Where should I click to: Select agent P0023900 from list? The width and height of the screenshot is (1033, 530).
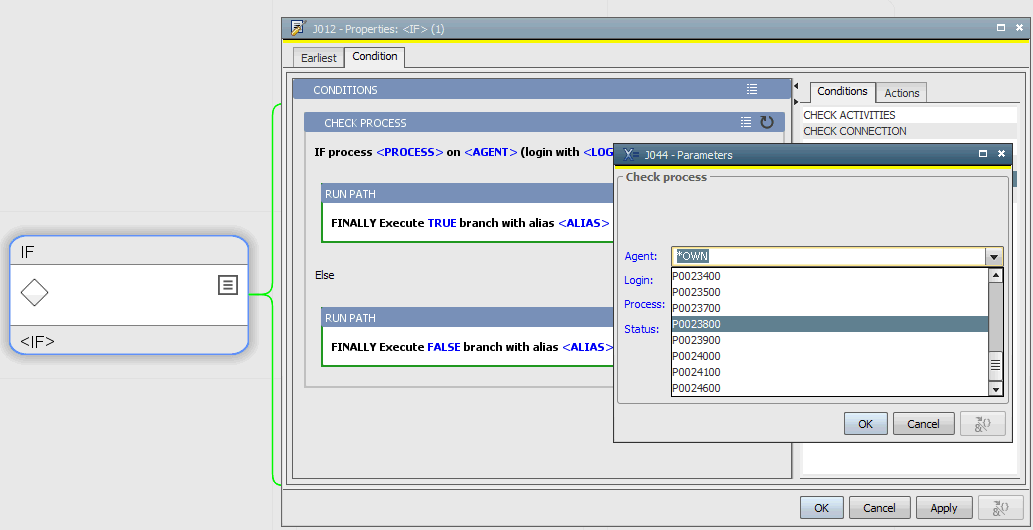point(830,340)
